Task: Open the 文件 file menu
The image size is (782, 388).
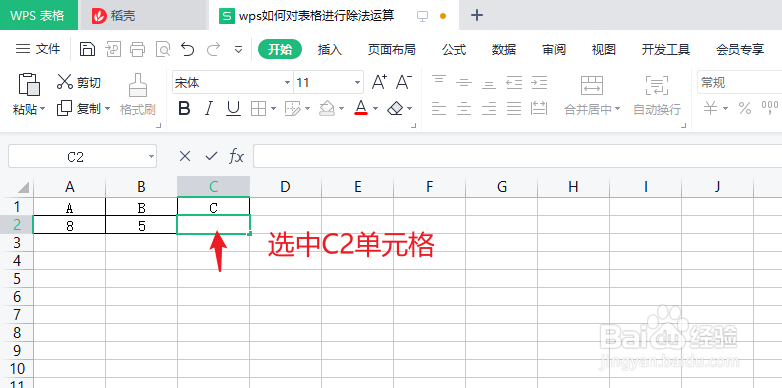Action: coord(38,49)
